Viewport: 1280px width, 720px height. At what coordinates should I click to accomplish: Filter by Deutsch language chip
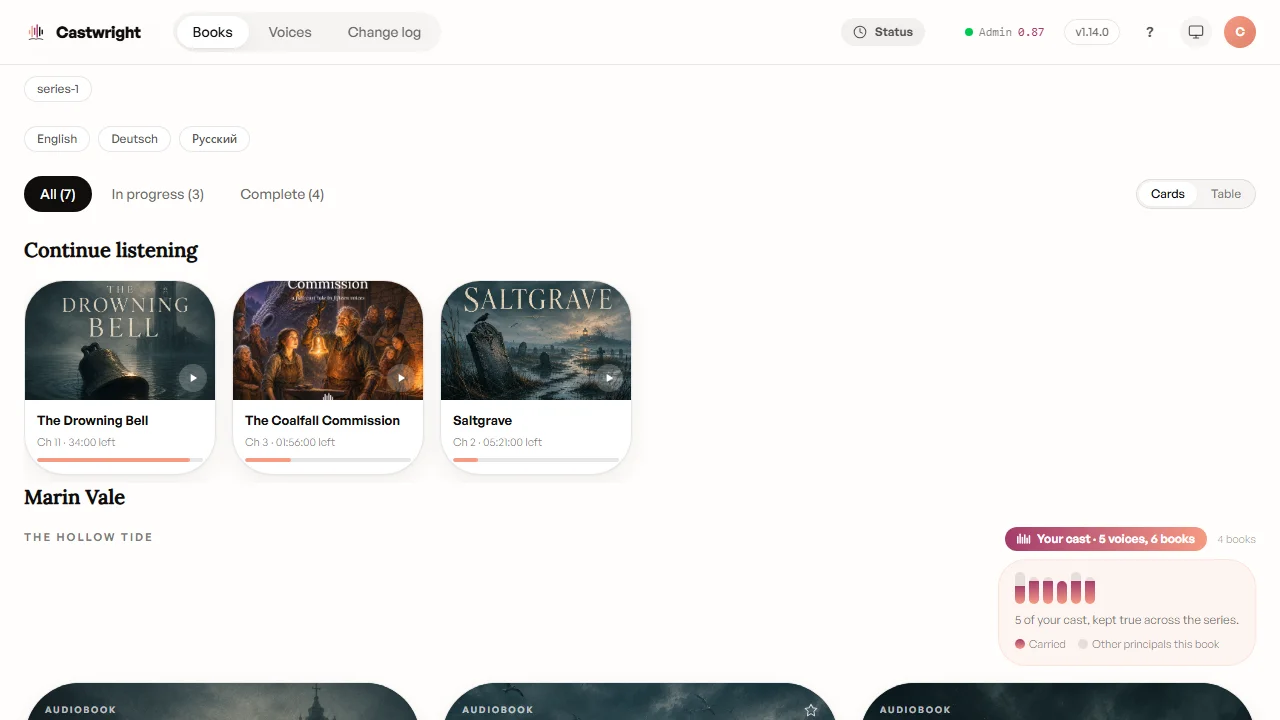coord(135,139)
